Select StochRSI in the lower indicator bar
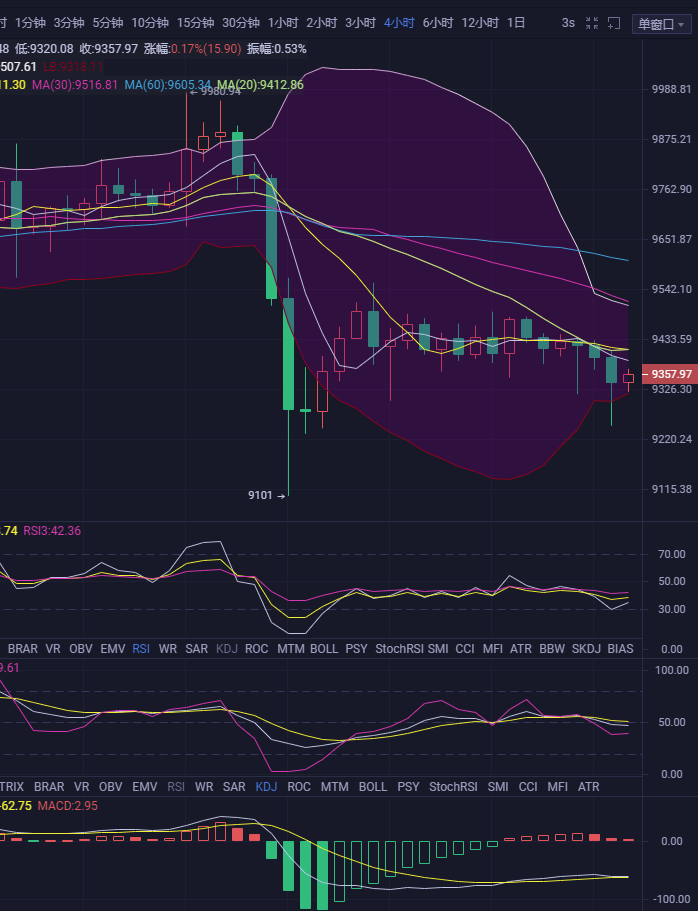 point(453,787)
